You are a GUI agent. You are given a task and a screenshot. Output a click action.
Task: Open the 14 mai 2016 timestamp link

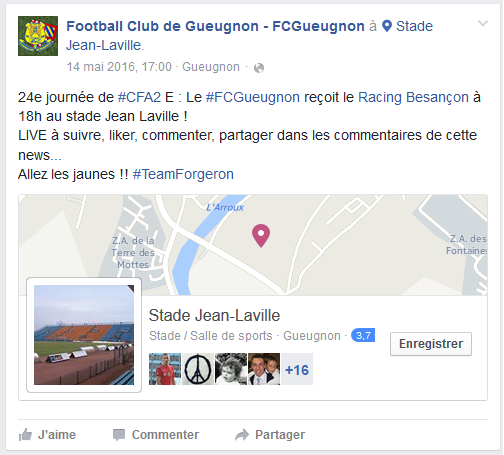119,67
